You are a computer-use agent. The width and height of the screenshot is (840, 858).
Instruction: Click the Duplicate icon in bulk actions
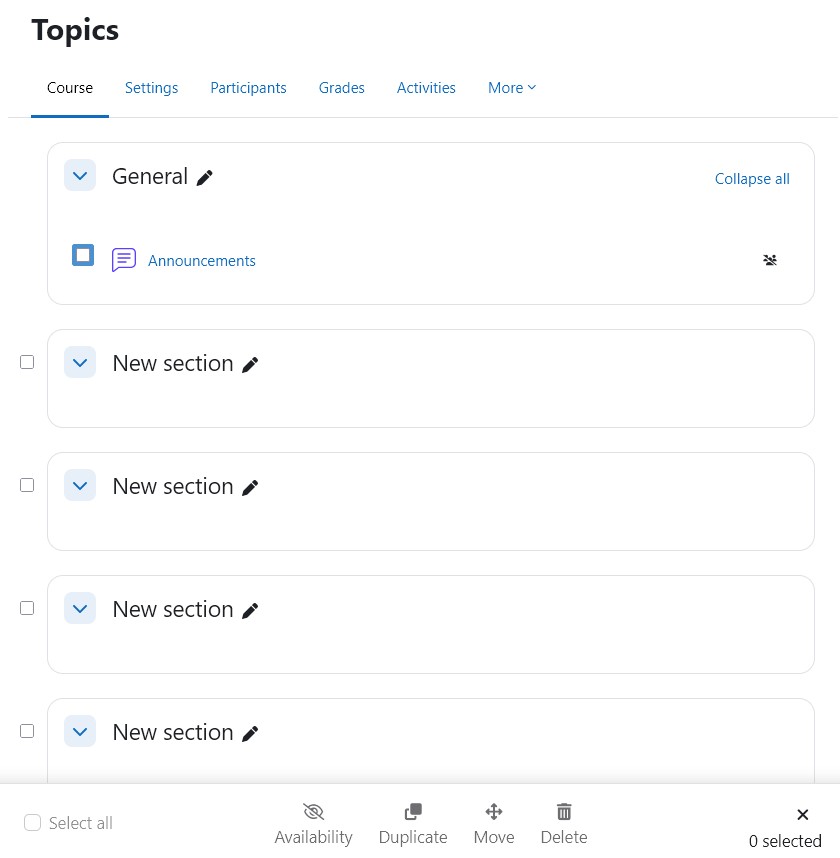point(413,812)
